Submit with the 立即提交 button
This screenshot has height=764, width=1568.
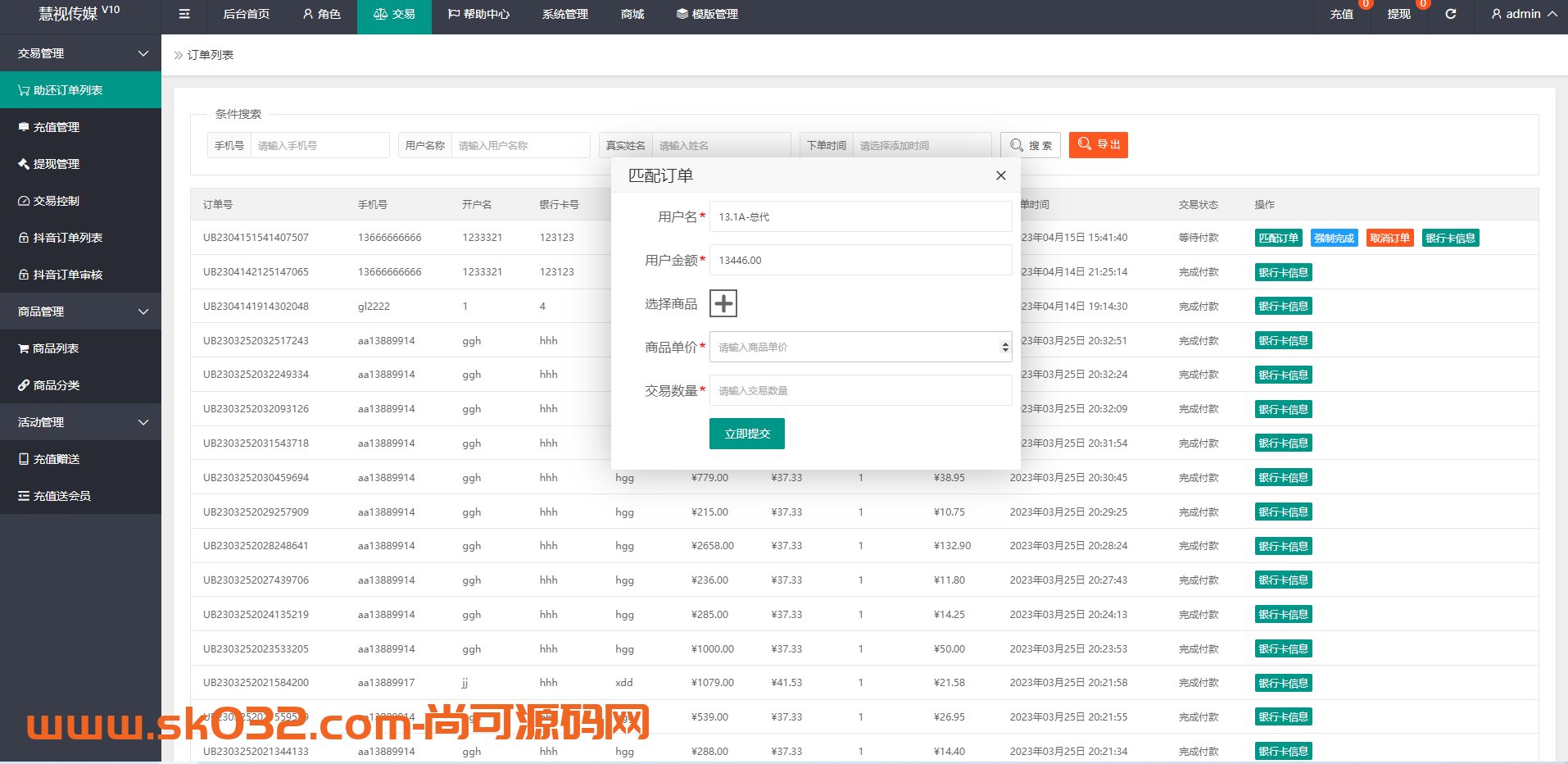(x=747, y=434)
